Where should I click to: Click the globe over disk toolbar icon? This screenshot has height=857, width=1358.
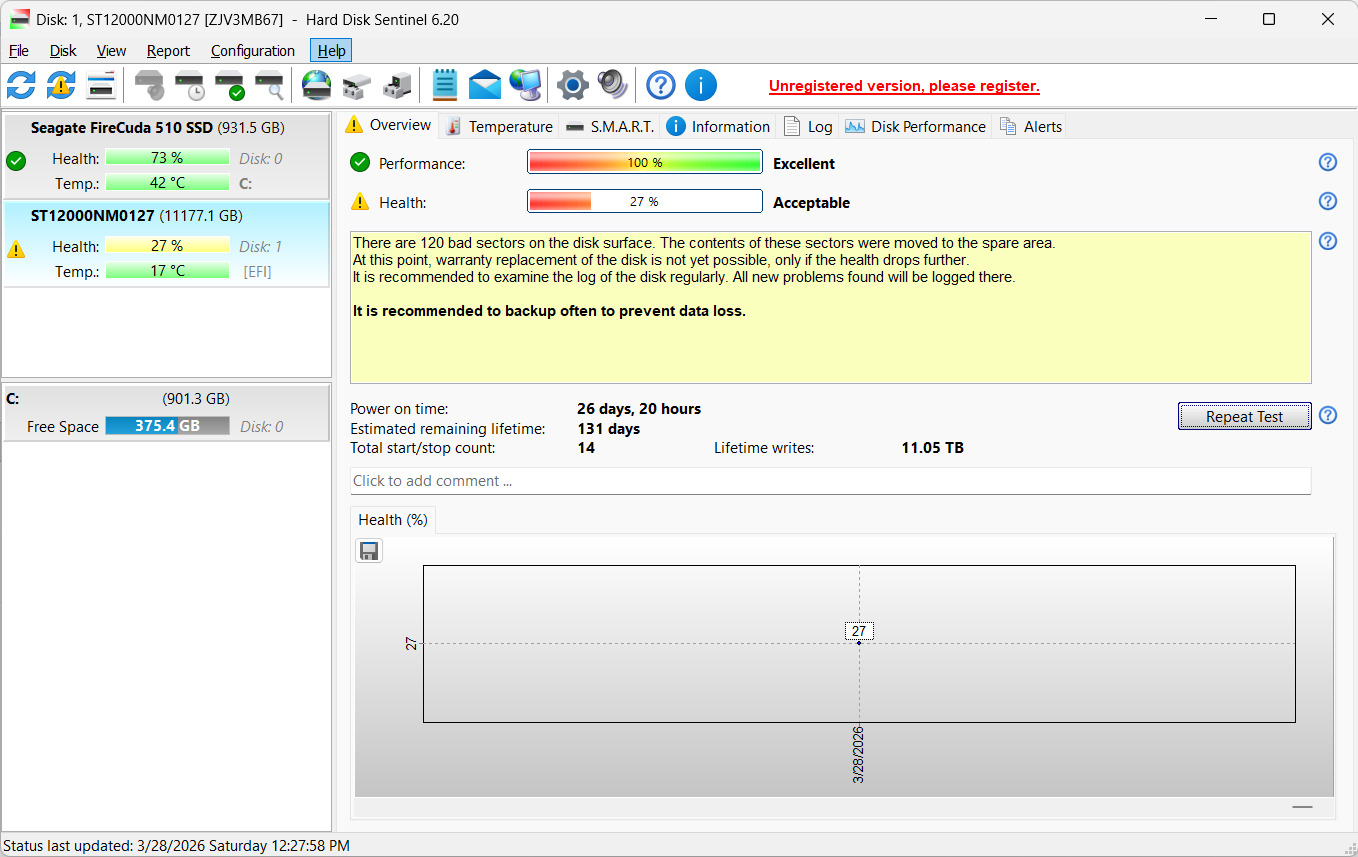(317, 85)
